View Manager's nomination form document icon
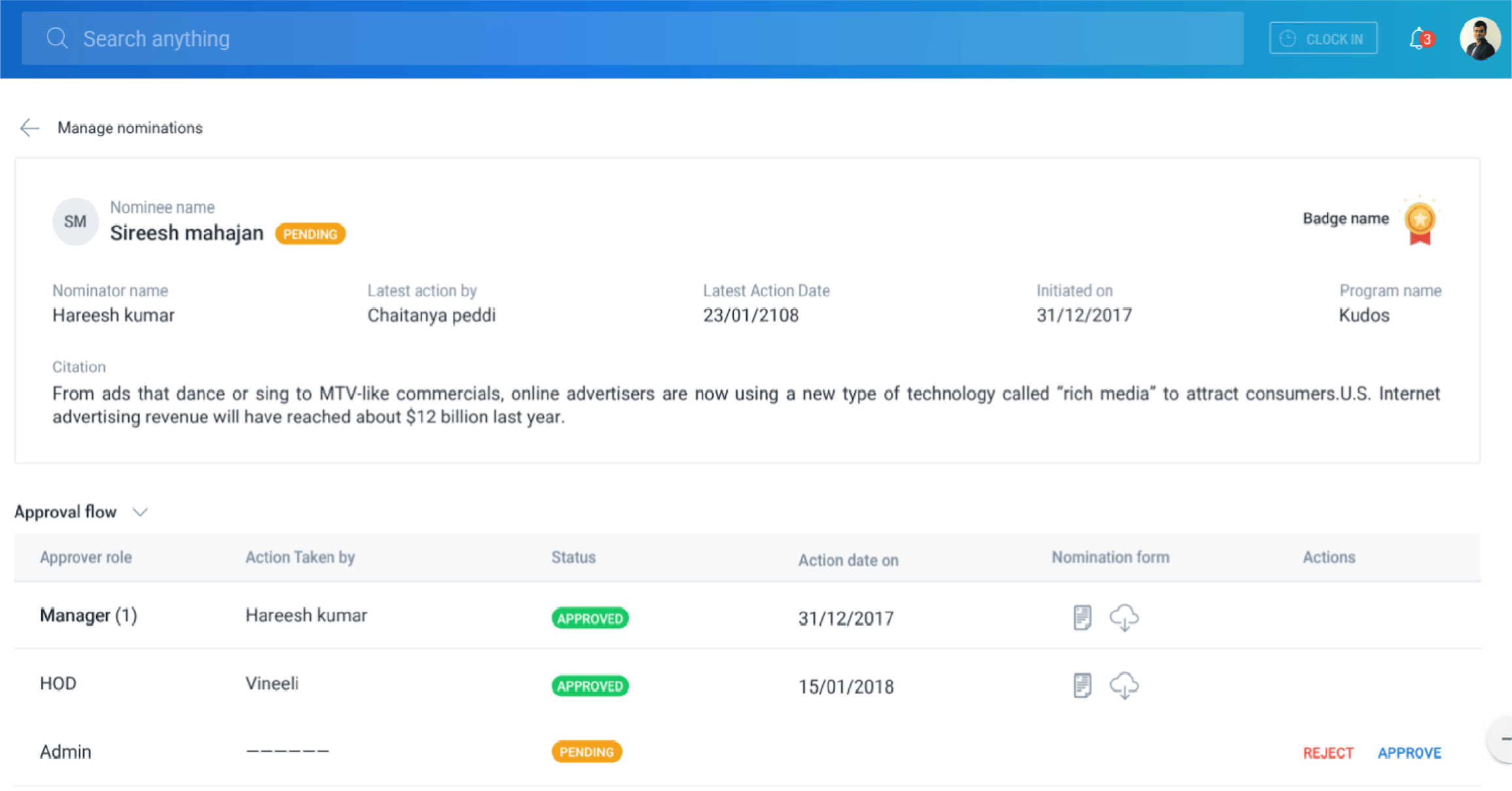This screenshot has height=791, width=1512. coord(1081,617)
